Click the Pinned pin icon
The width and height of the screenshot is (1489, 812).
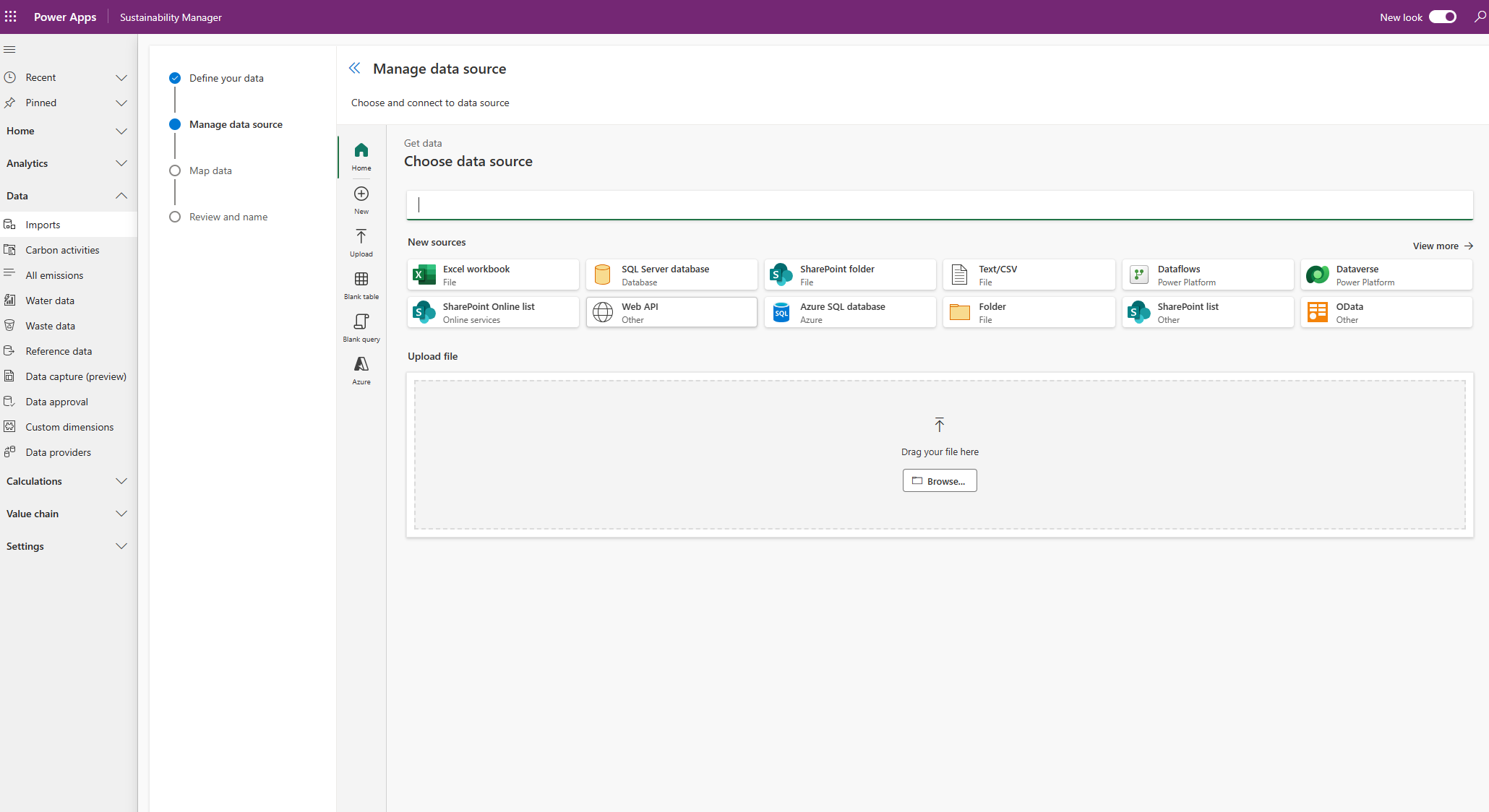click(x=9, y=103)
